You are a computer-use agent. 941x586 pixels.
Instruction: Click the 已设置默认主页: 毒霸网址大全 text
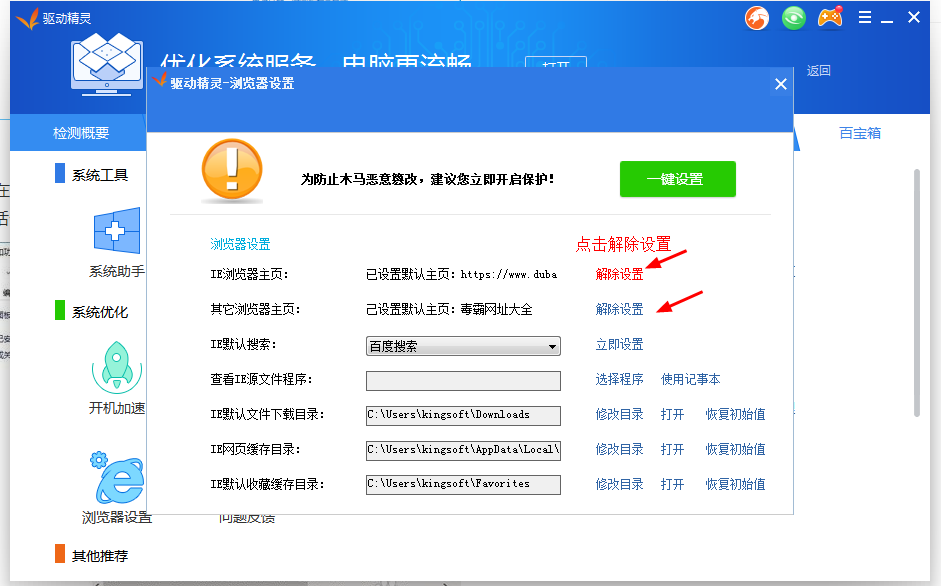[449, 310]
